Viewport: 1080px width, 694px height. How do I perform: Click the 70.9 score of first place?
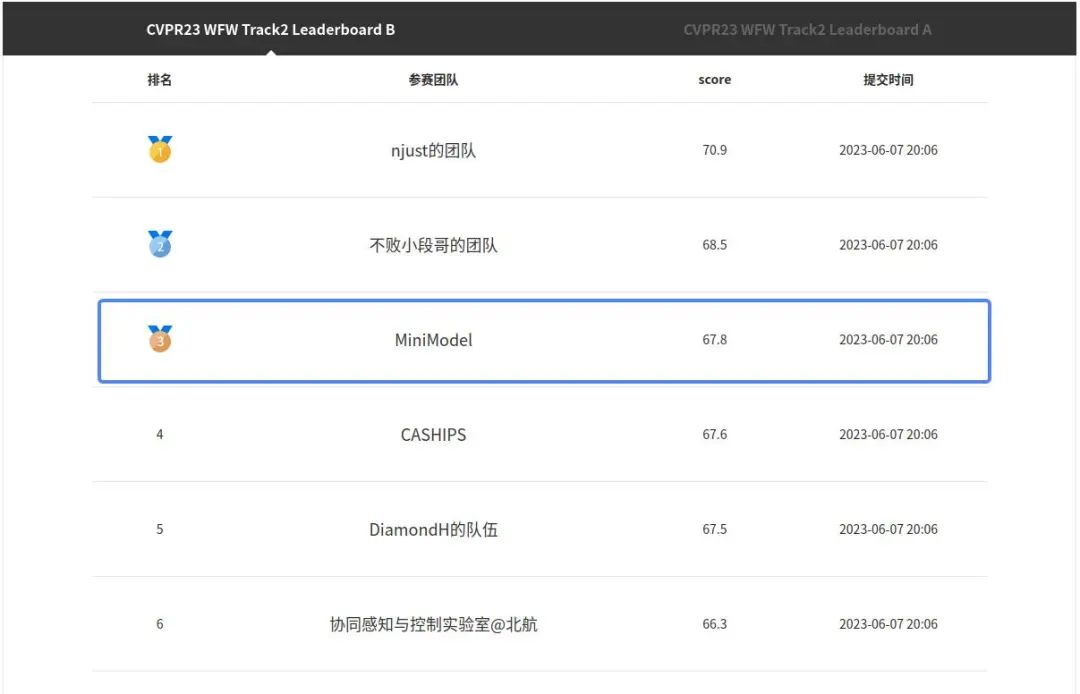point(714,151)
